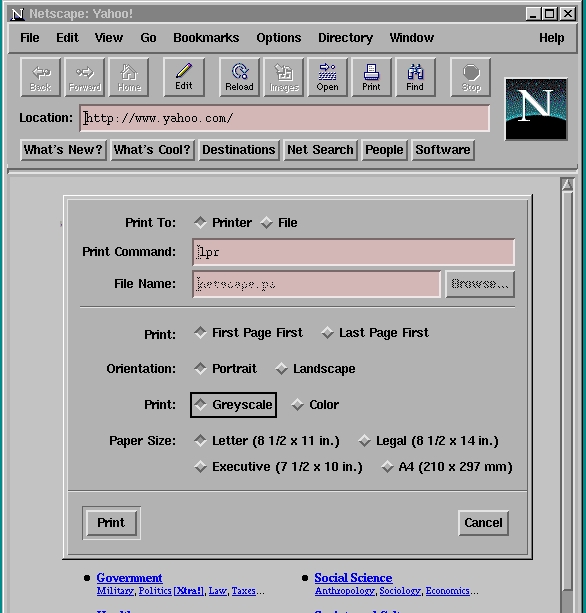Open the Options menu
The height and width of the screenshot is (613, 586).
pos(279,38)
